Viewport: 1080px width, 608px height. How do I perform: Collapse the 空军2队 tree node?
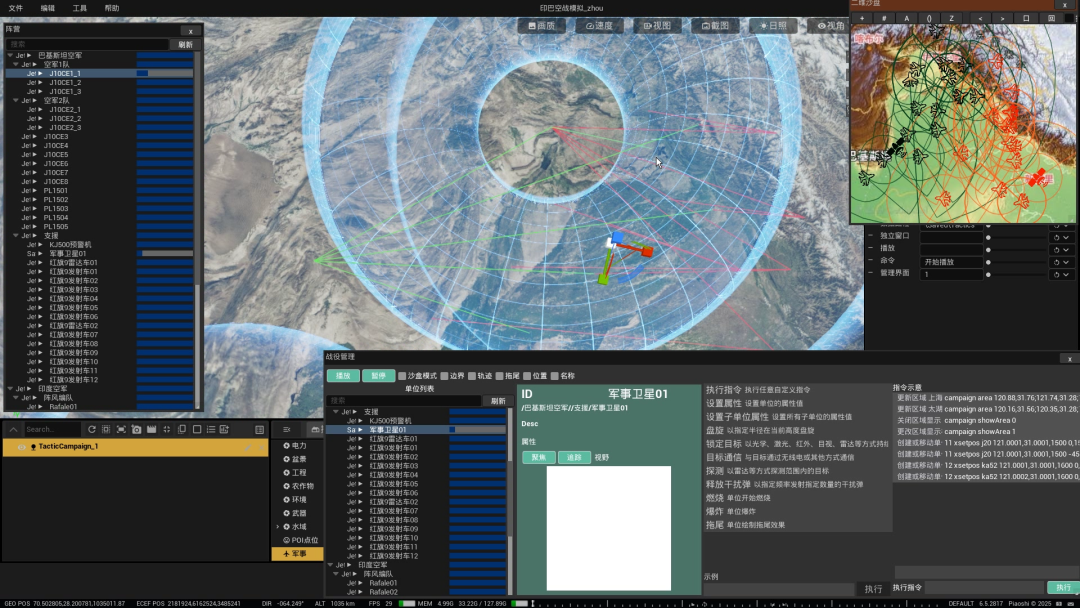[16, 101]
